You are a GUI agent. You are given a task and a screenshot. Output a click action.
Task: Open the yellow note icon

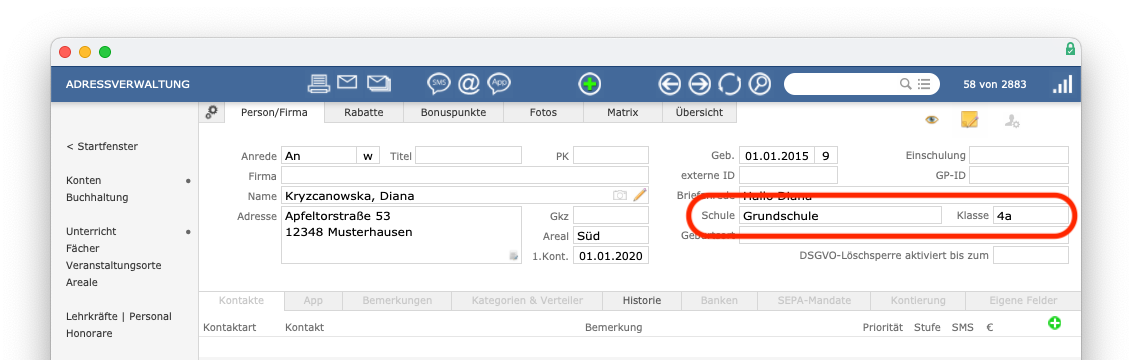969,119
